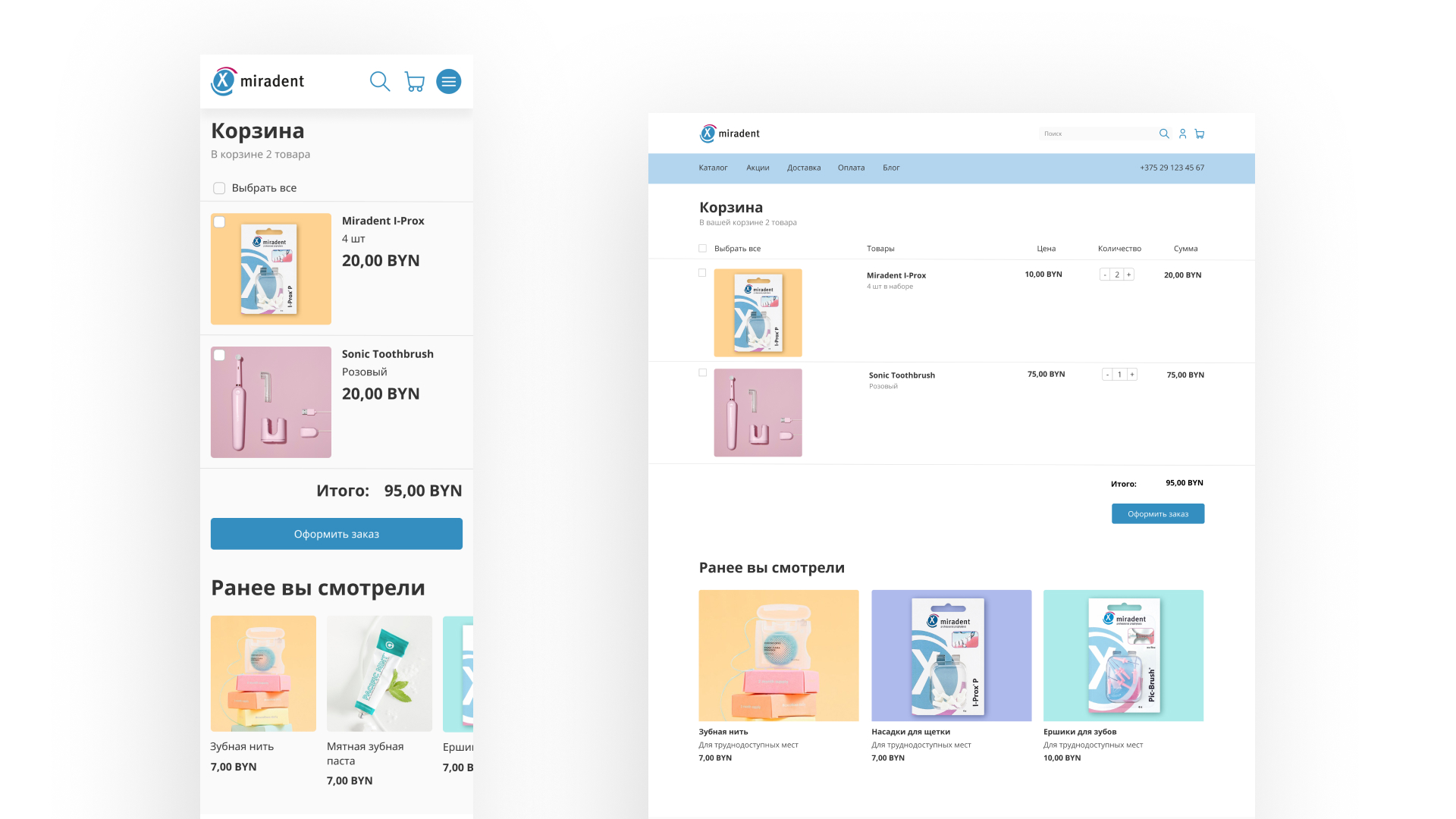The image size is (1456, 819).
Task: Click the desktop search magnifier icon
Action: click(x=1164, y=133)
